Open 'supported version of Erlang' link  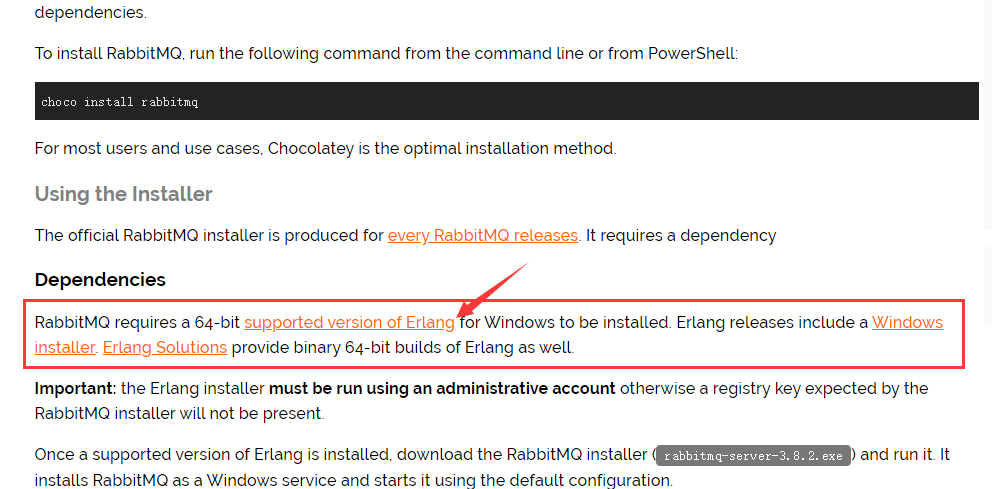click(x=349, y=323)
